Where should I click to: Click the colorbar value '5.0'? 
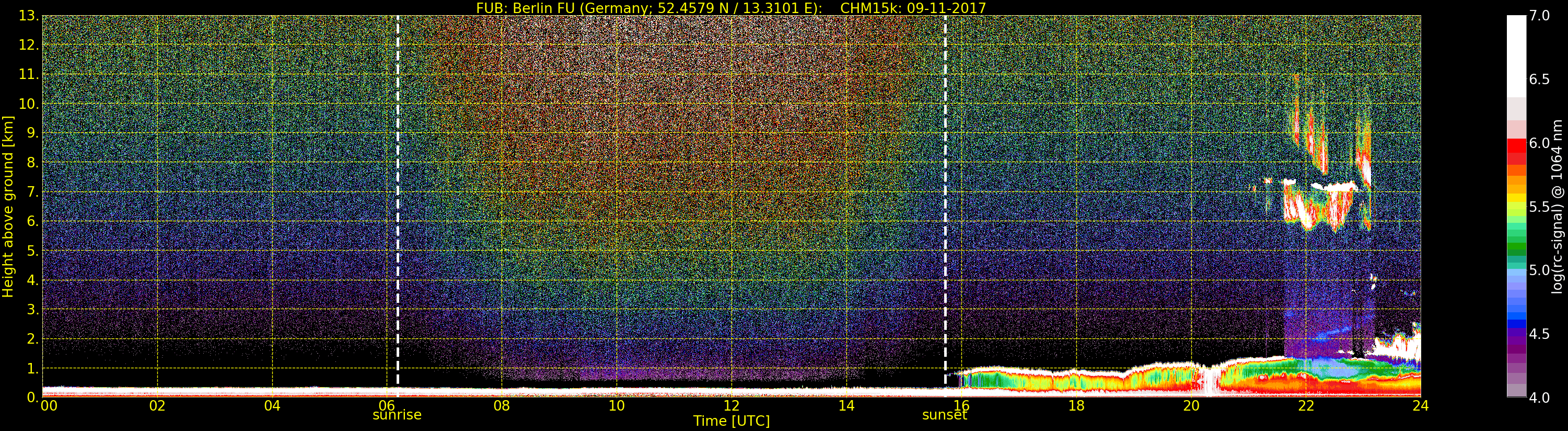(1540, 270)
